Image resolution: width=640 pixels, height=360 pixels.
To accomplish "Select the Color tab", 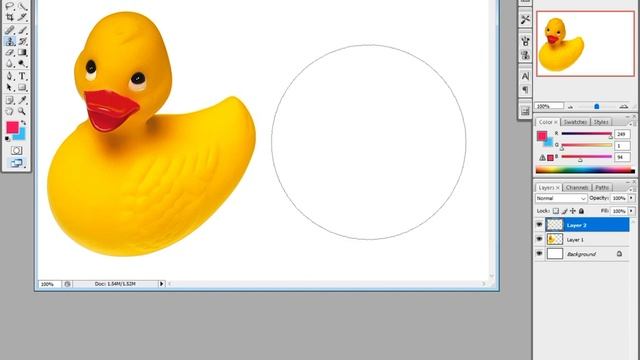I will click(x=547, y=122).
